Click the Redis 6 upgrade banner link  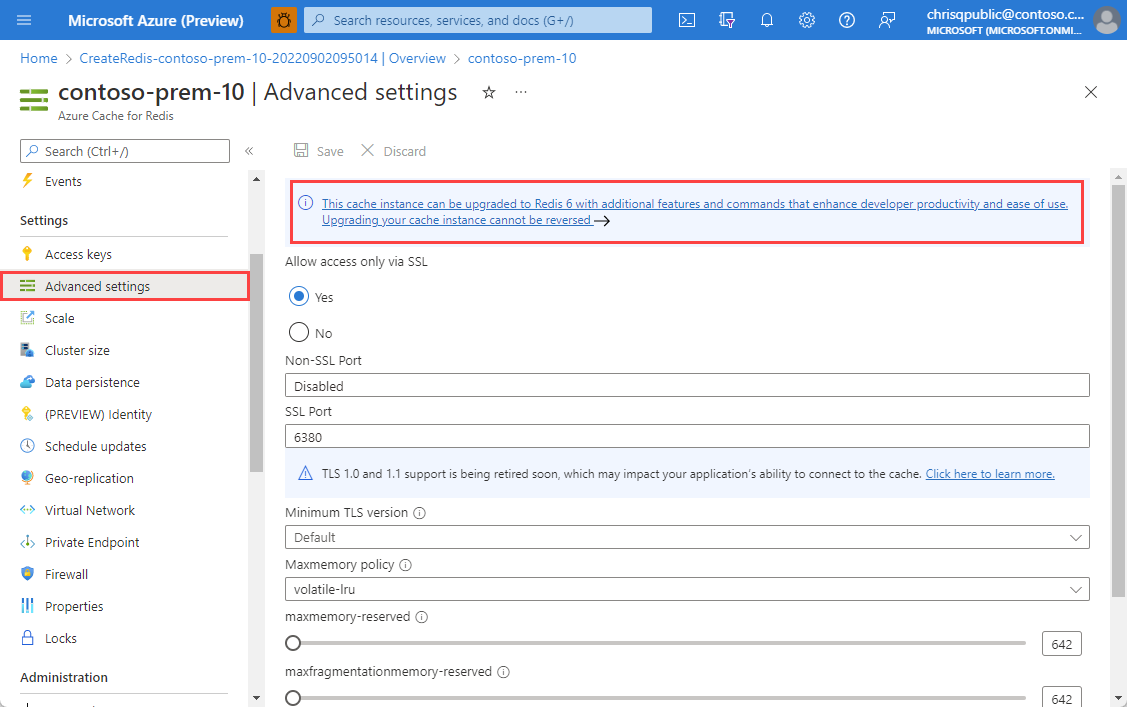pos(694,204)
